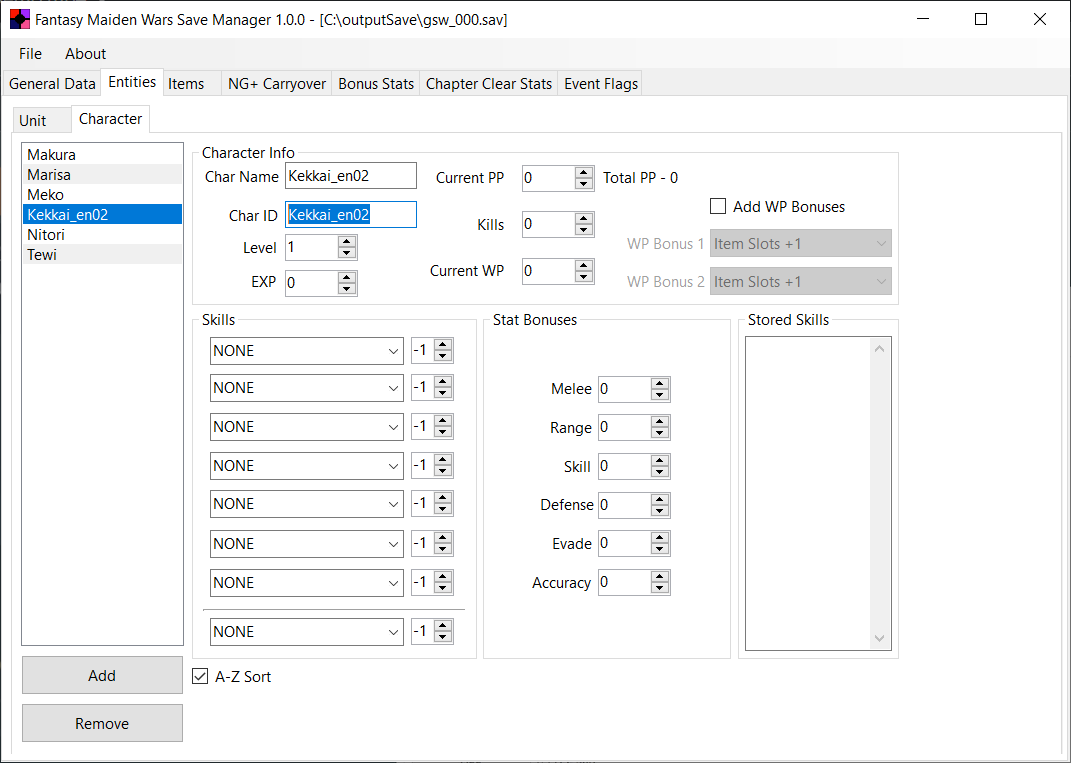This screenshot has width=1071, height=763.
Task: Select Tewi in the character list
Action: (102, 255)
